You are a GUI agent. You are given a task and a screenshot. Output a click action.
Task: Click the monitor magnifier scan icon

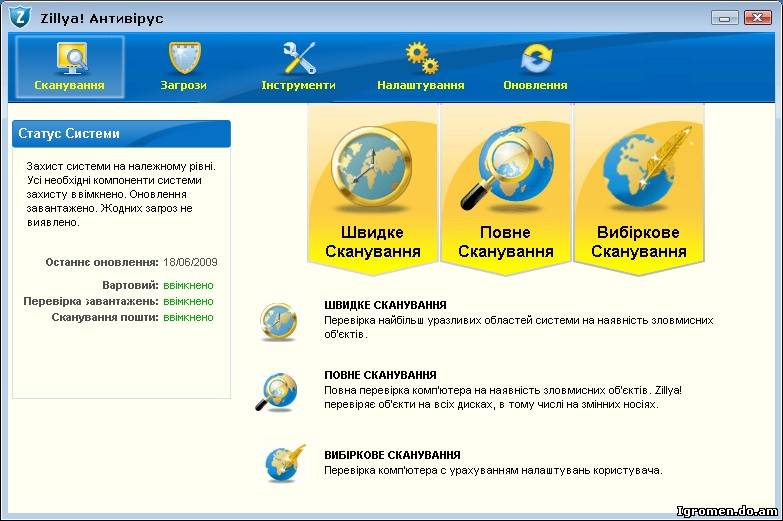click(71, 58)
